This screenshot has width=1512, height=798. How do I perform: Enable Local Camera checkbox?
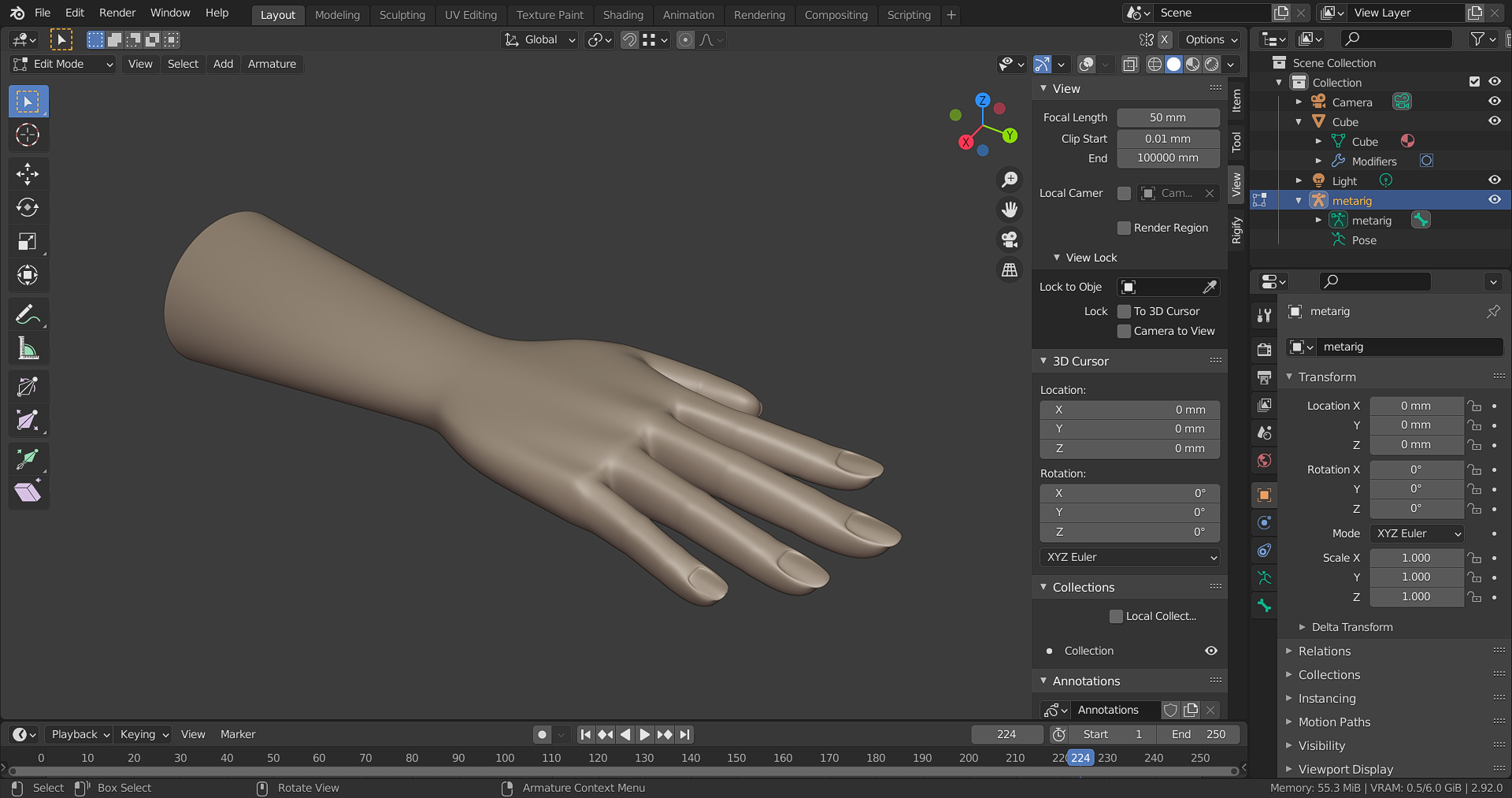(x=1125, y=194)
